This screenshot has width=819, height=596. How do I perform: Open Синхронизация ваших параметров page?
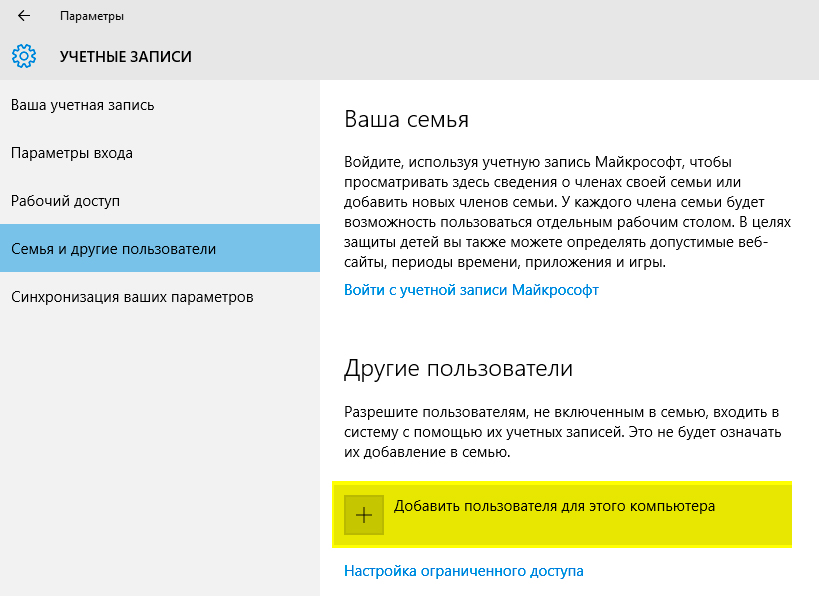click(x=132, y=297)
